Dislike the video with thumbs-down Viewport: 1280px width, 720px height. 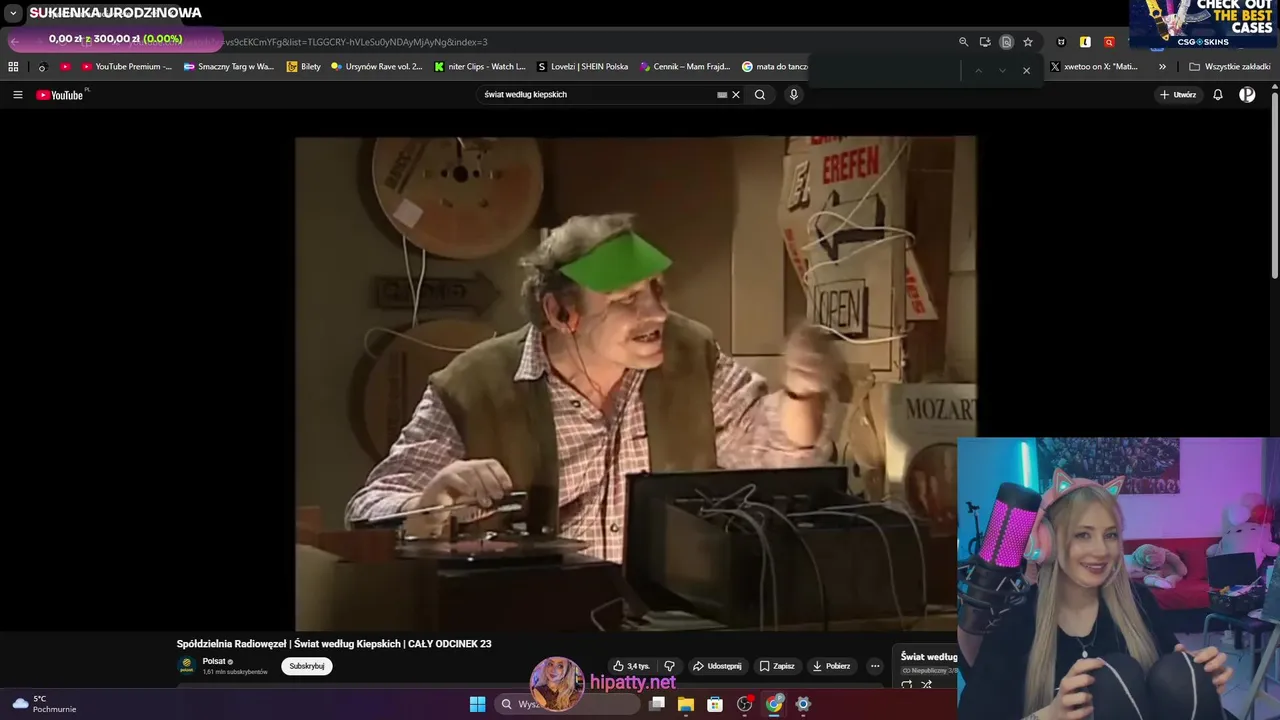(x=670, y=666)
